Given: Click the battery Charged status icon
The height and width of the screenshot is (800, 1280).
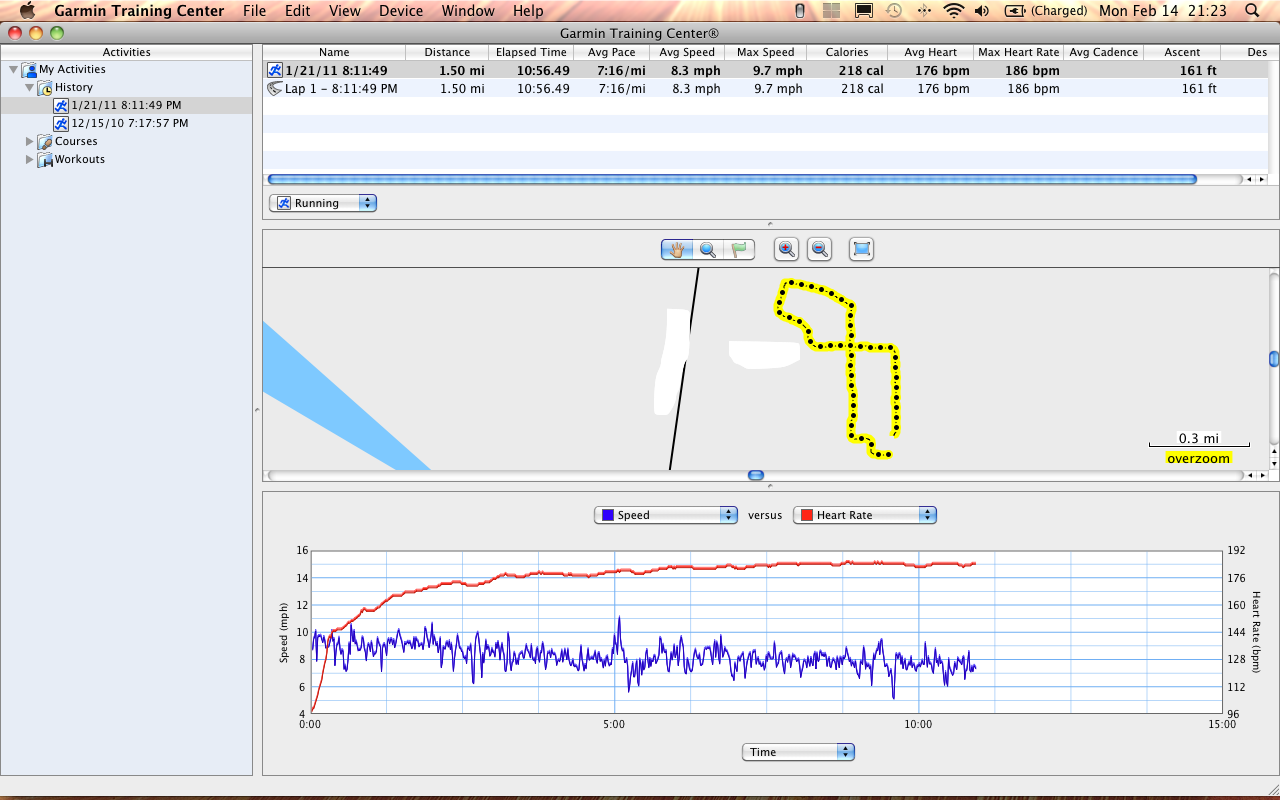Looking at the screenshot, I should click(x=1045, y=11).
